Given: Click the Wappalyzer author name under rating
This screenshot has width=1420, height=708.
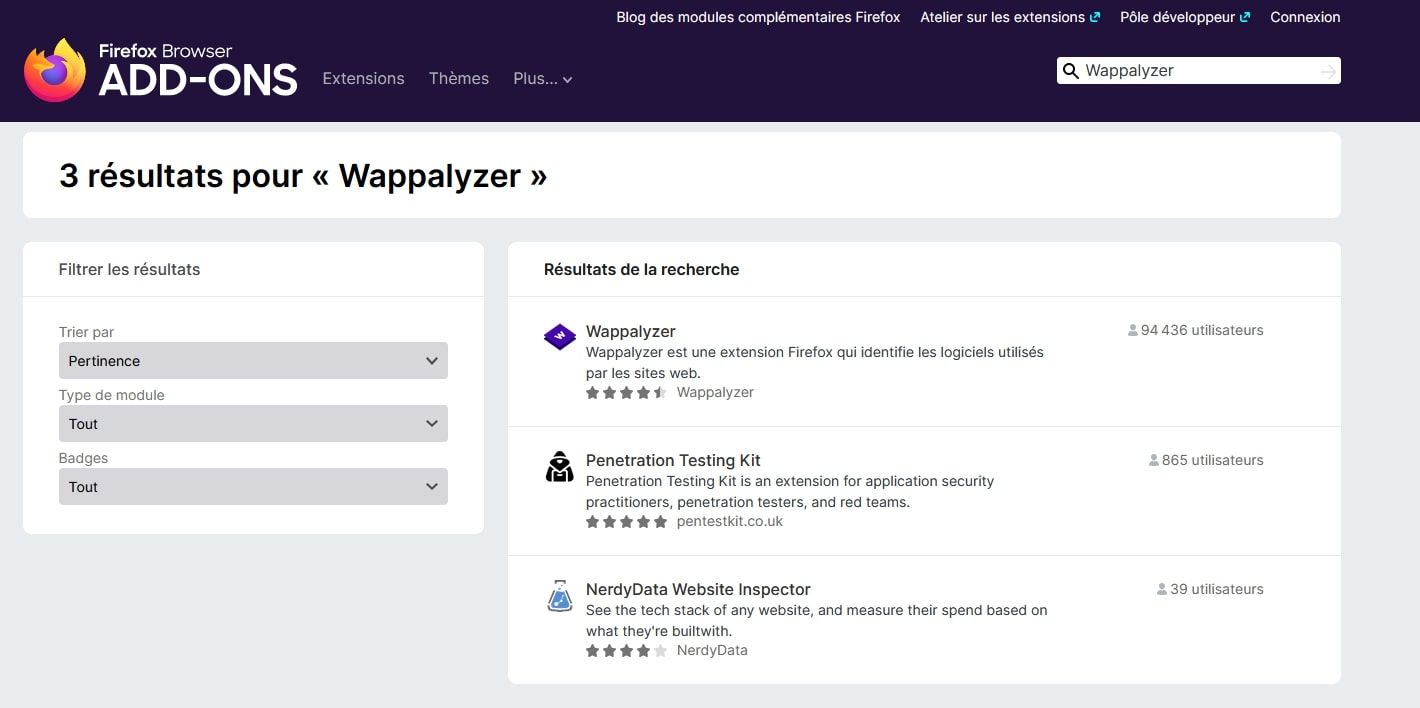Looking at the screenshot, I should click(715, 393).
